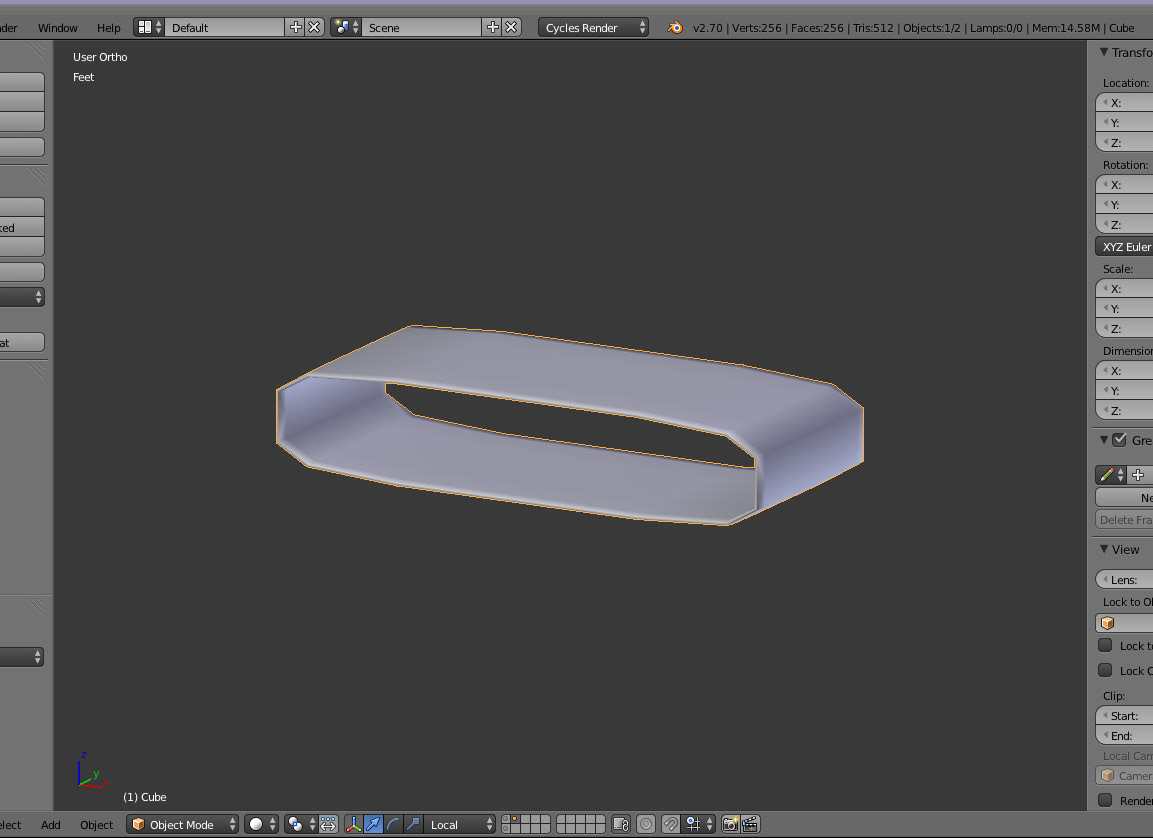The height and width of the screenshot is (838, 1153).
Task: Select the translate manipulator arrow
Action: 374,824
